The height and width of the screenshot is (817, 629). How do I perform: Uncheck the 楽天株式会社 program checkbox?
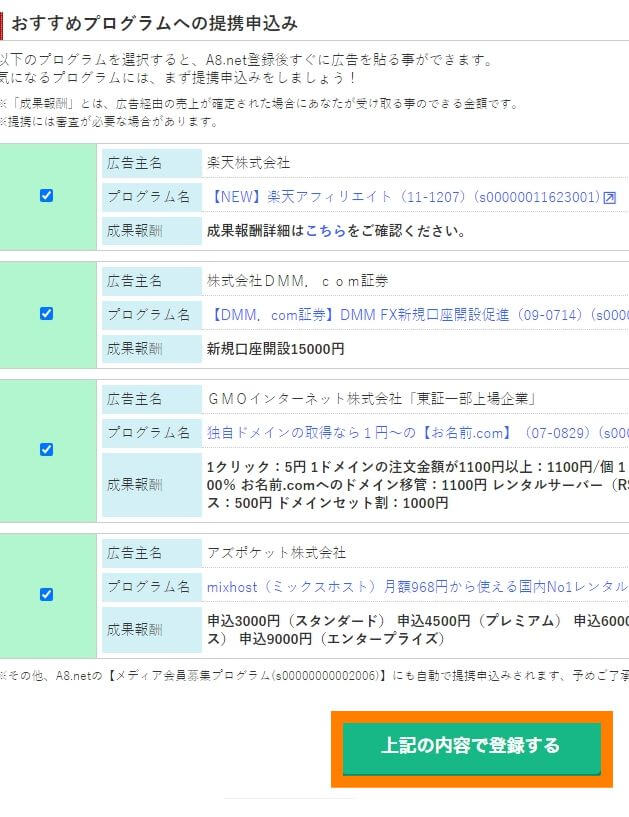coord(46,195)
